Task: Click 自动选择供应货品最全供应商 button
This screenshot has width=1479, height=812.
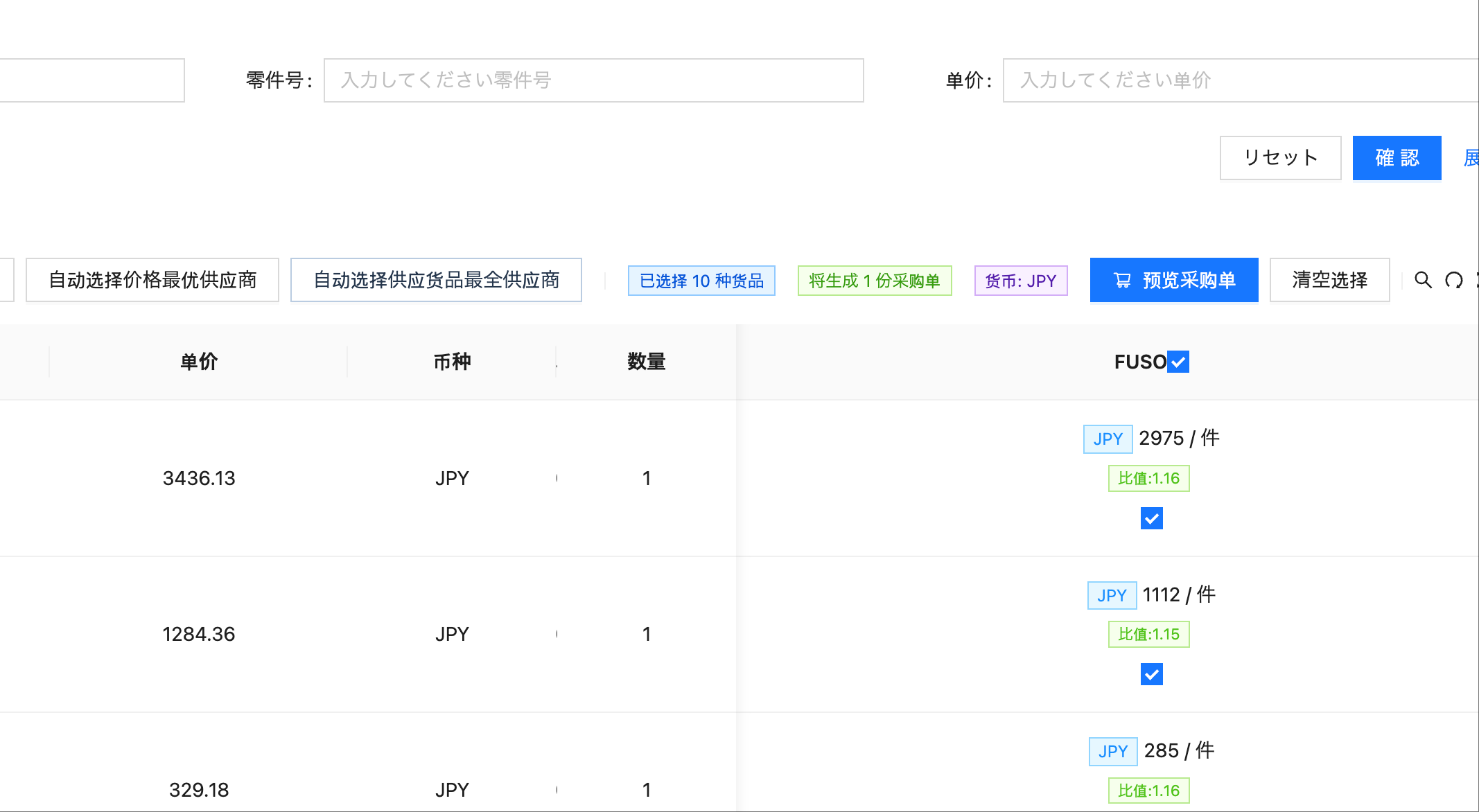Action: click(436, 280)
